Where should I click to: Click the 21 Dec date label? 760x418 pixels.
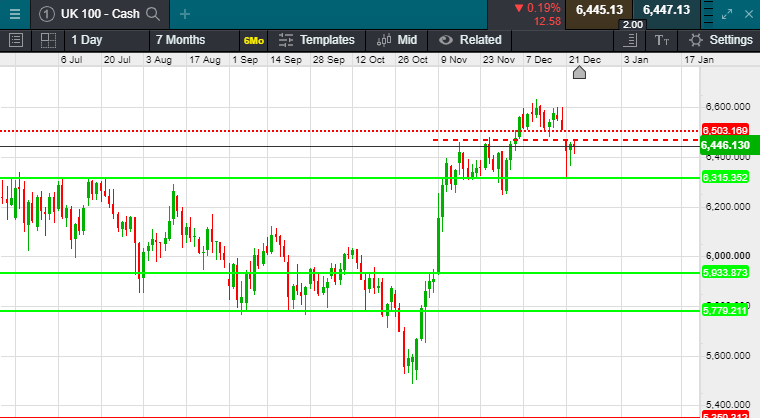(x=585, y=60)
